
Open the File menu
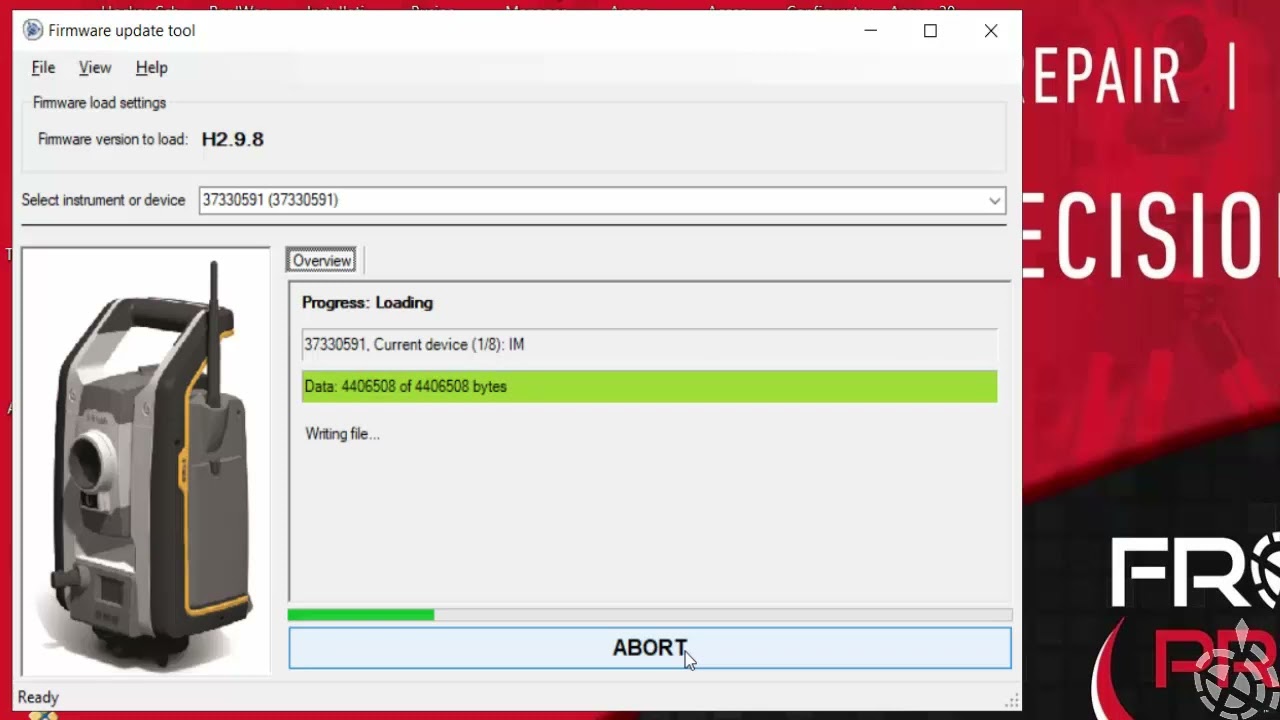(43, 68)
